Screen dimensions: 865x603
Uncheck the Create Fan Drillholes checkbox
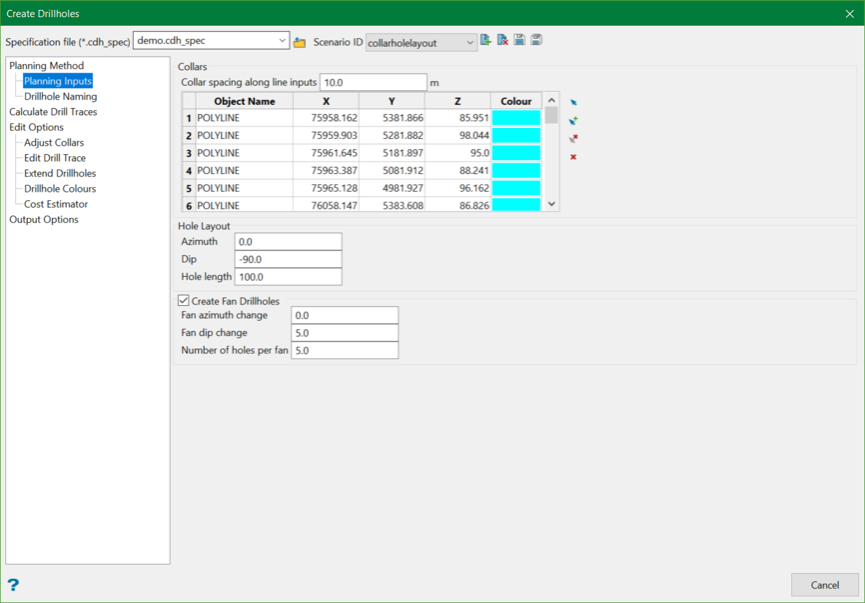184,301
